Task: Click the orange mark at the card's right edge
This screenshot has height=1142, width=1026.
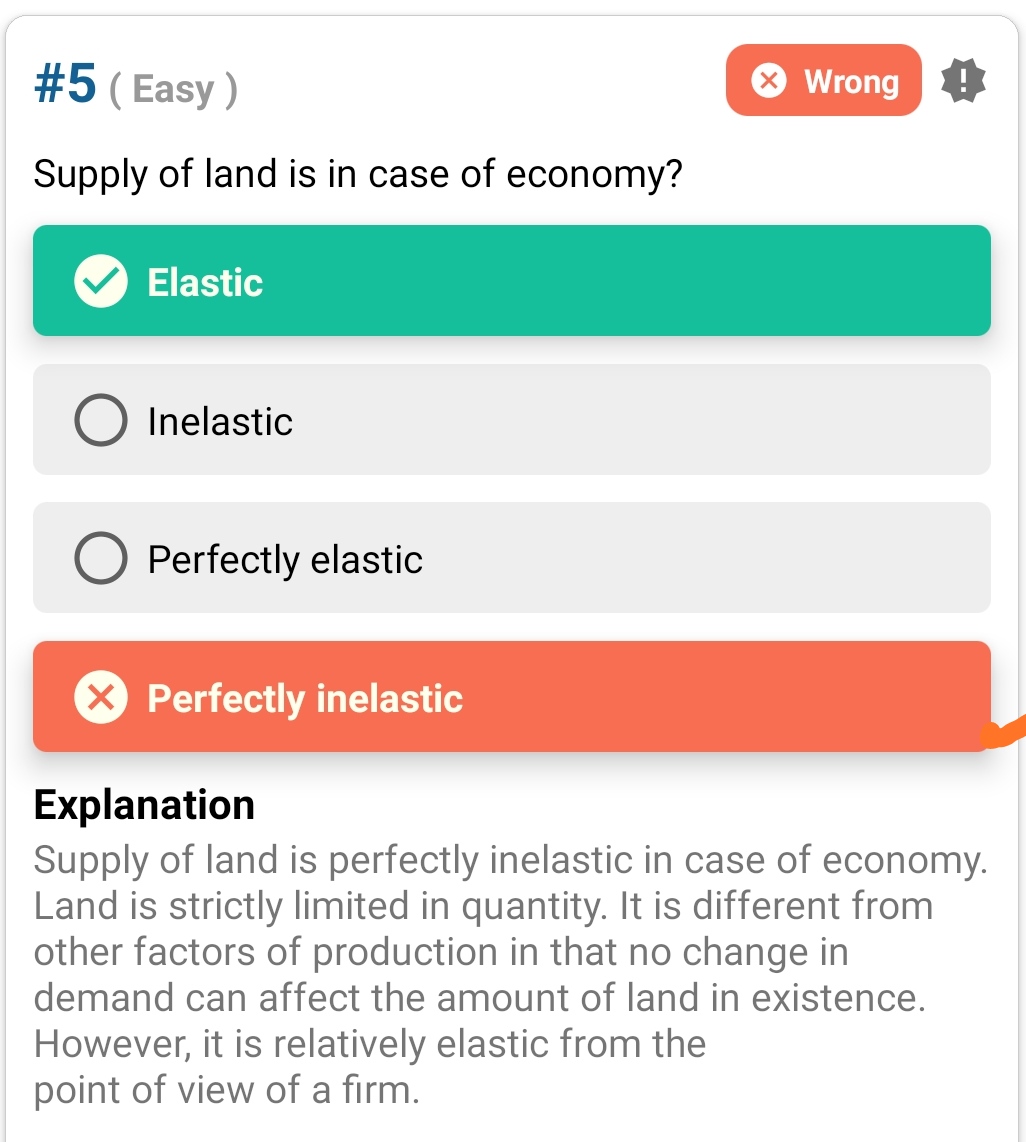Action: (1003, 736)
